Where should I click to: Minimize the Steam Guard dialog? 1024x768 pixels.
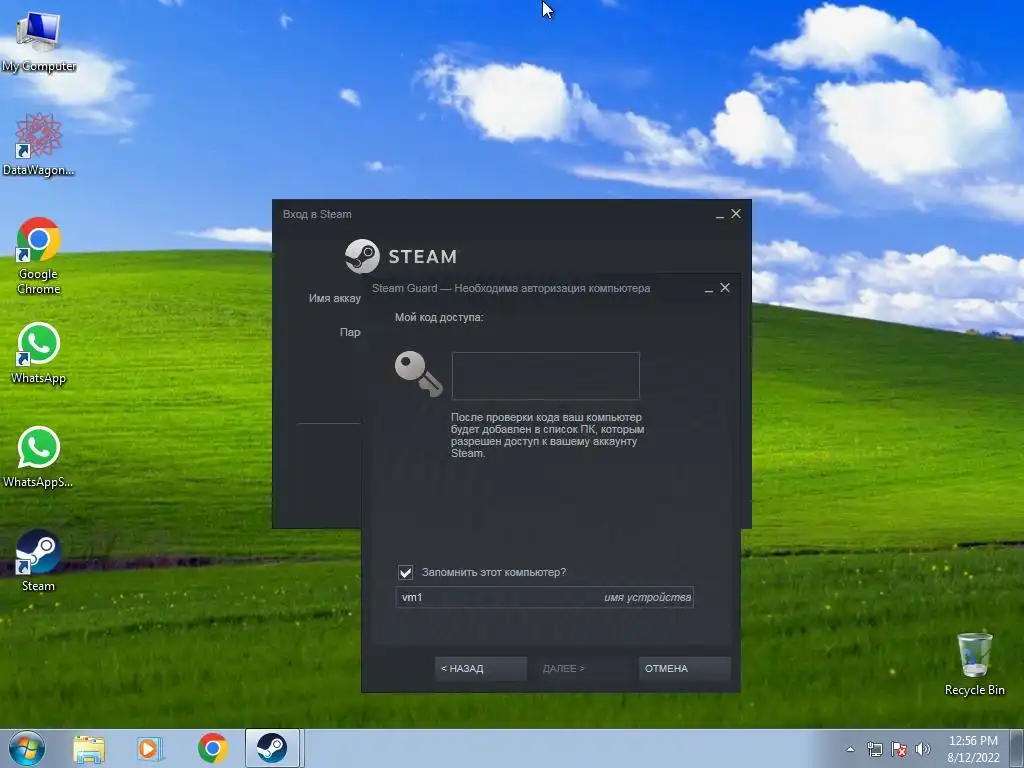tap(709, 289)
